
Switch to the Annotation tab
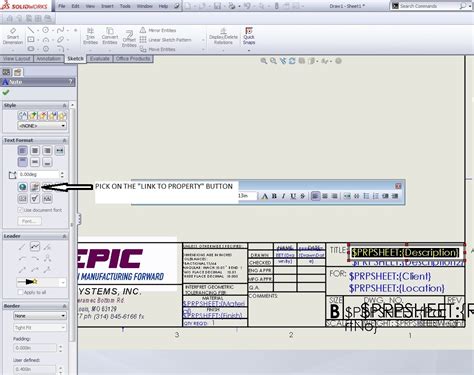(x=48, y=59)
